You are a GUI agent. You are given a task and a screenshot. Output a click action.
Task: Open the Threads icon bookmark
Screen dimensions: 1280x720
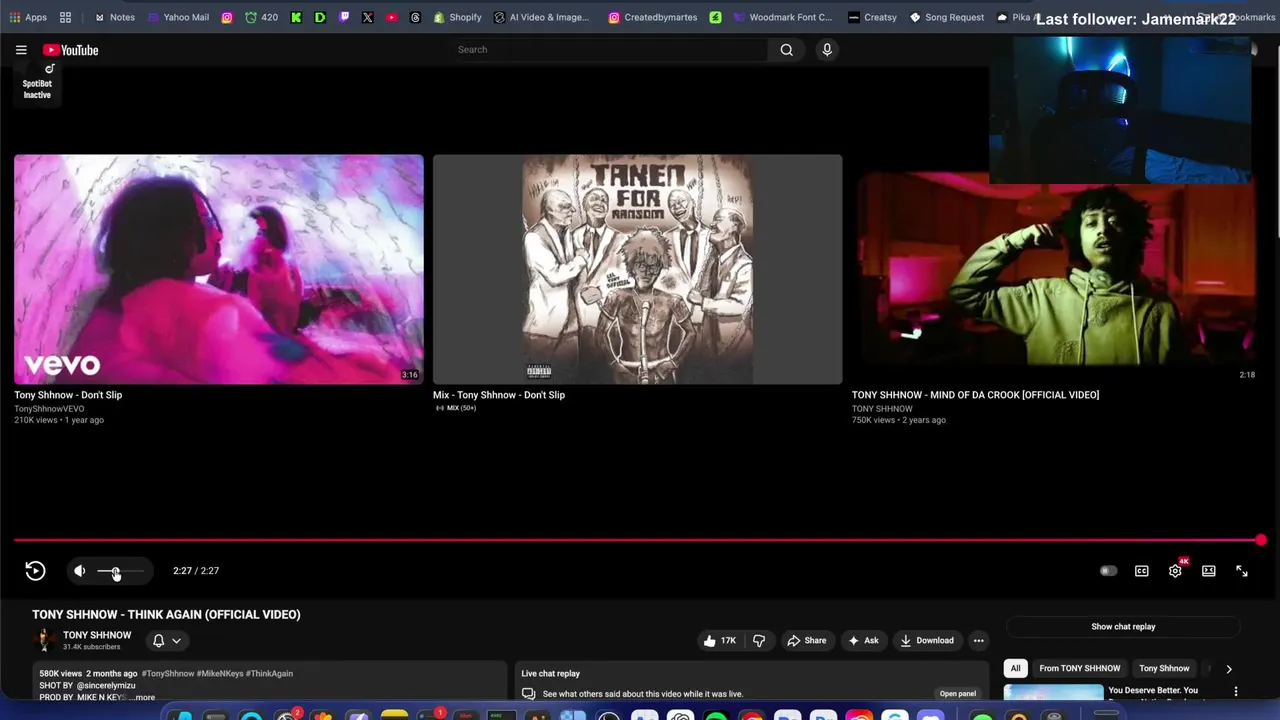(x=415, y=17)
